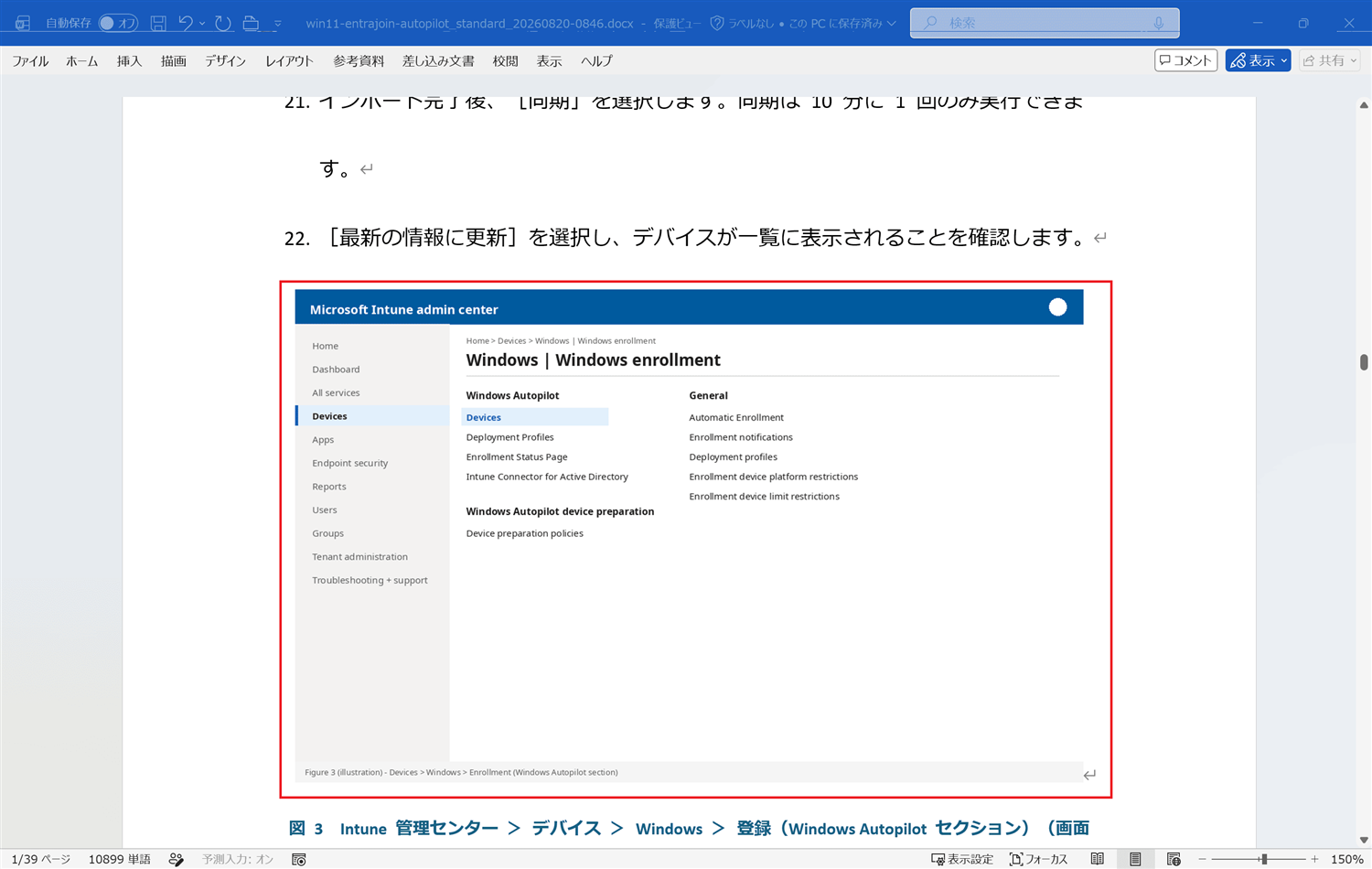Click the Intune admin center screenshot image
Image resolution: width=1372 pixels, height=869 pixels.
[x=689, y=536]
